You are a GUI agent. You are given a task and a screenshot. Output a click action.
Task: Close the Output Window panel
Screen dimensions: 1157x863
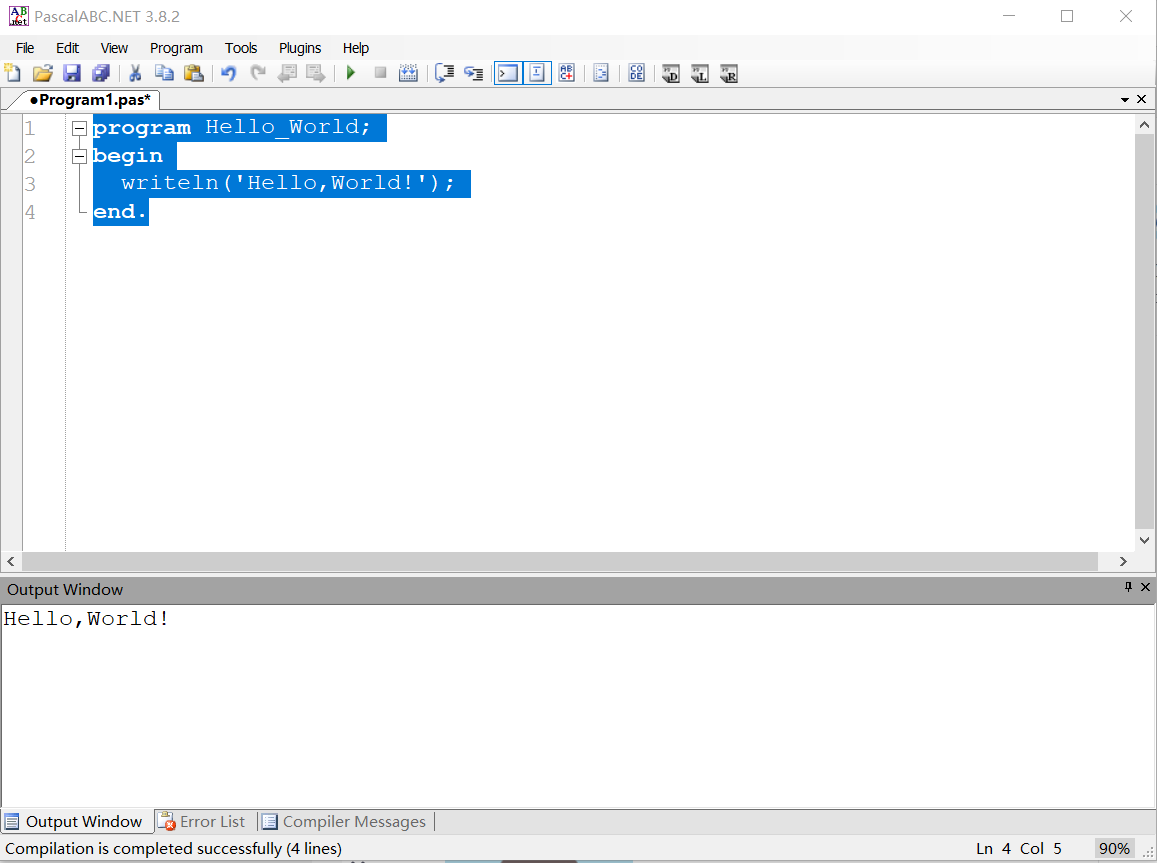coord(1145,587)
